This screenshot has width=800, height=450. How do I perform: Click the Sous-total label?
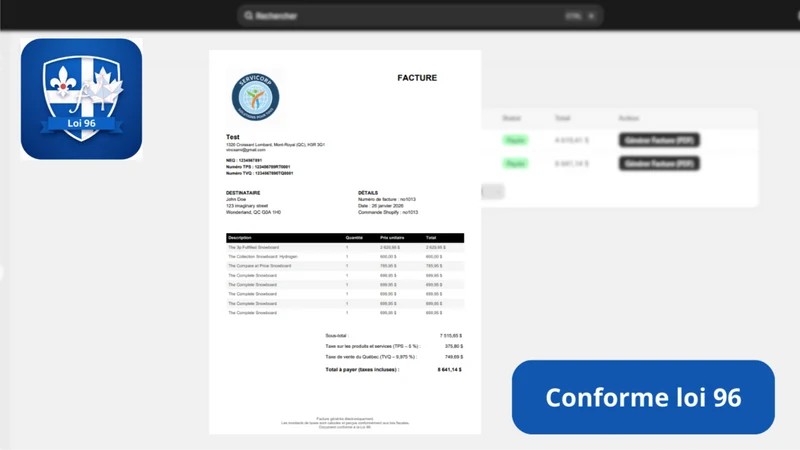pyautogui.click(x=337, y=336)
